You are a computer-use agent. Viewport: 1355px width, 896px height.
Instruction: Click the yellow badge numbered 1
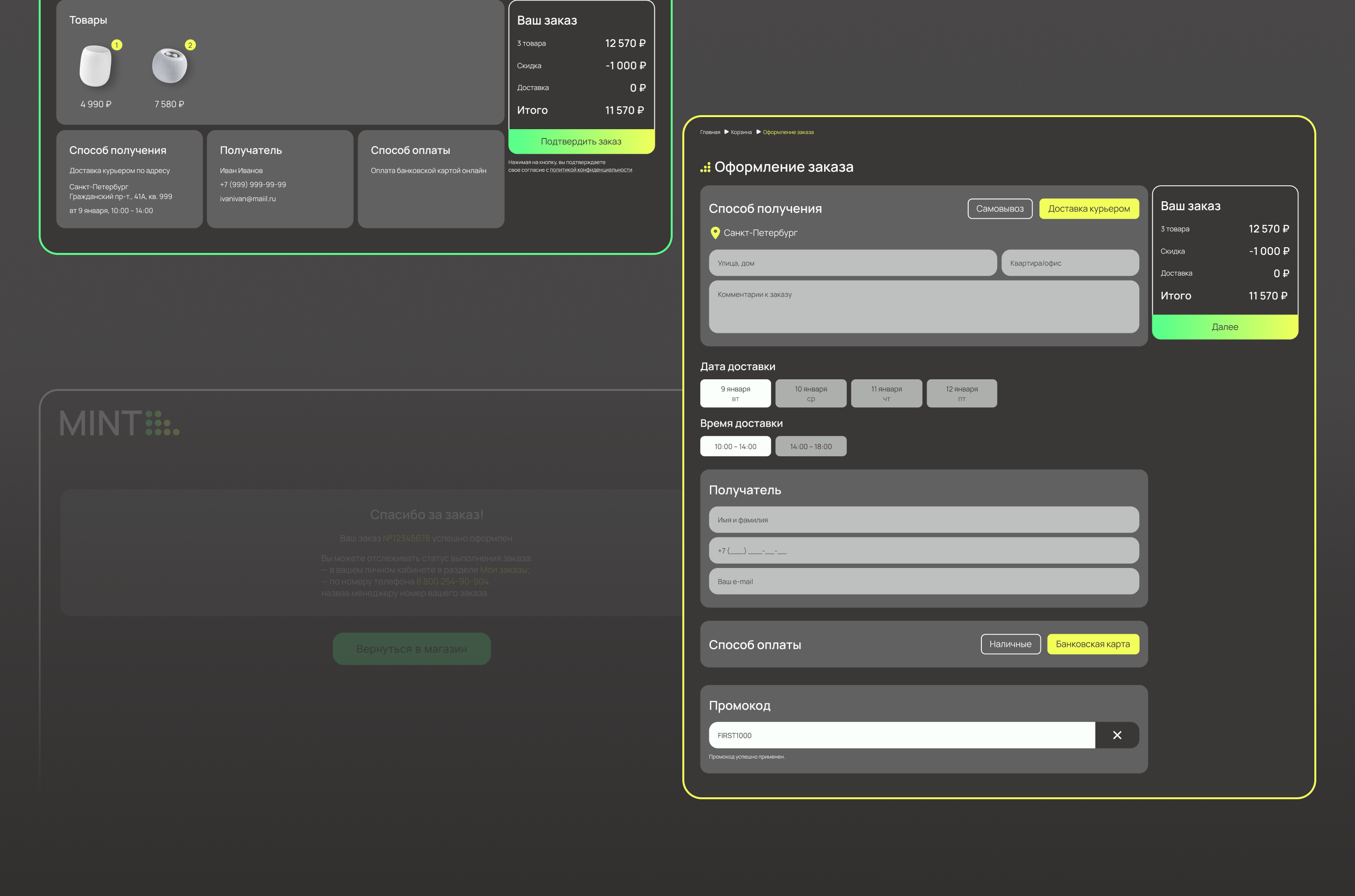coord(117,45)
